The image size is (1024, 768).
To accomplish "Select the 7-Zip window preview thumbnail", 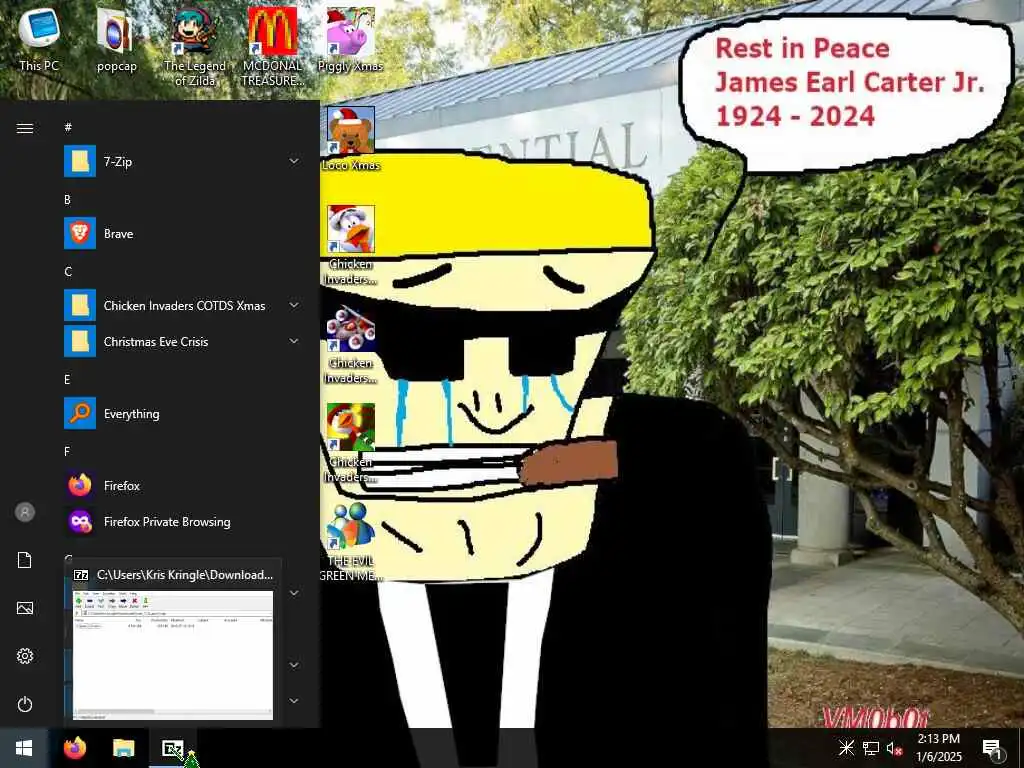I will point(172,655).
